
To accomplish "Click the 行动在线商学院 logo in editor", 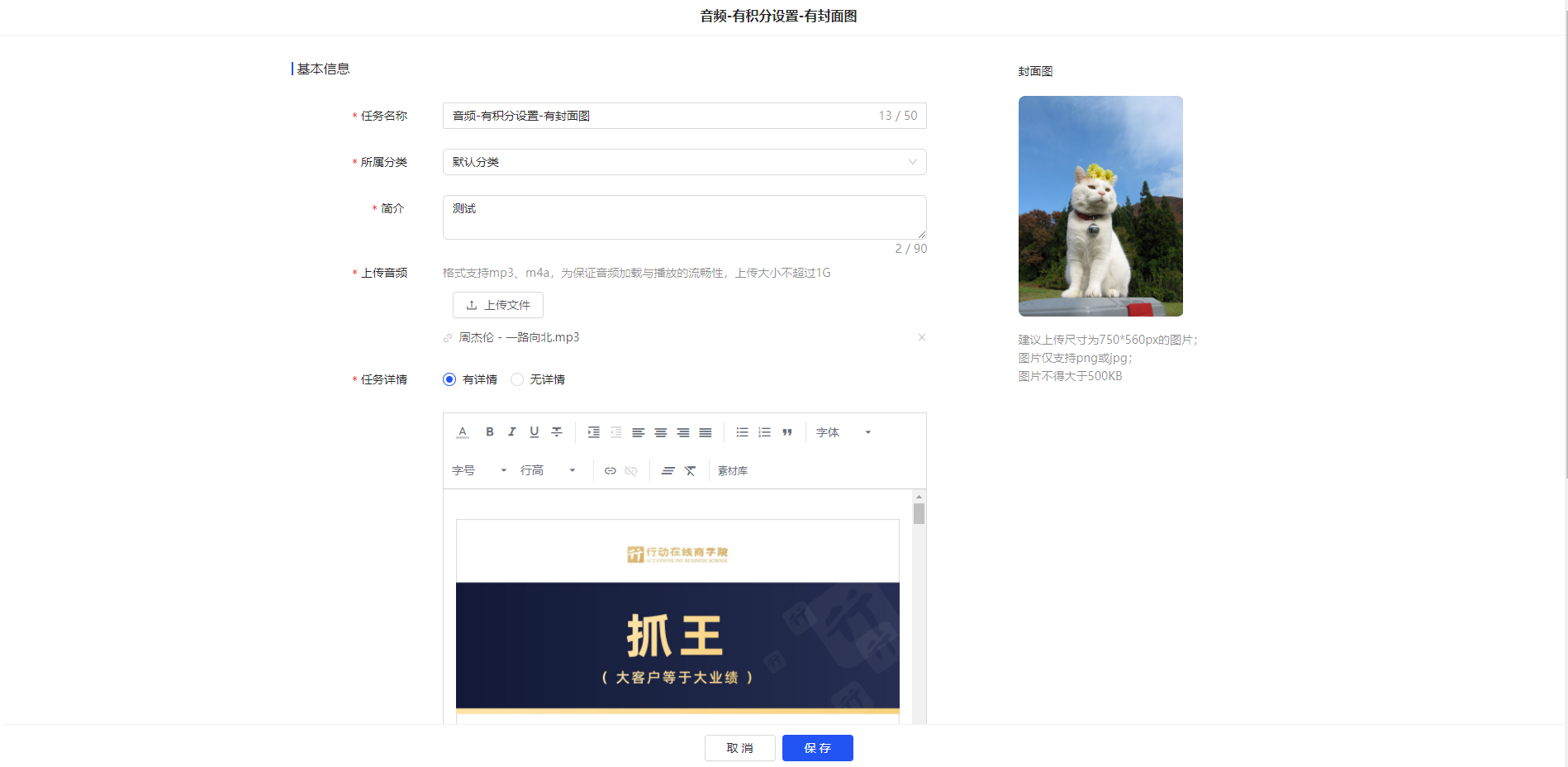I will pyautogui.click(x=677, y=554).
